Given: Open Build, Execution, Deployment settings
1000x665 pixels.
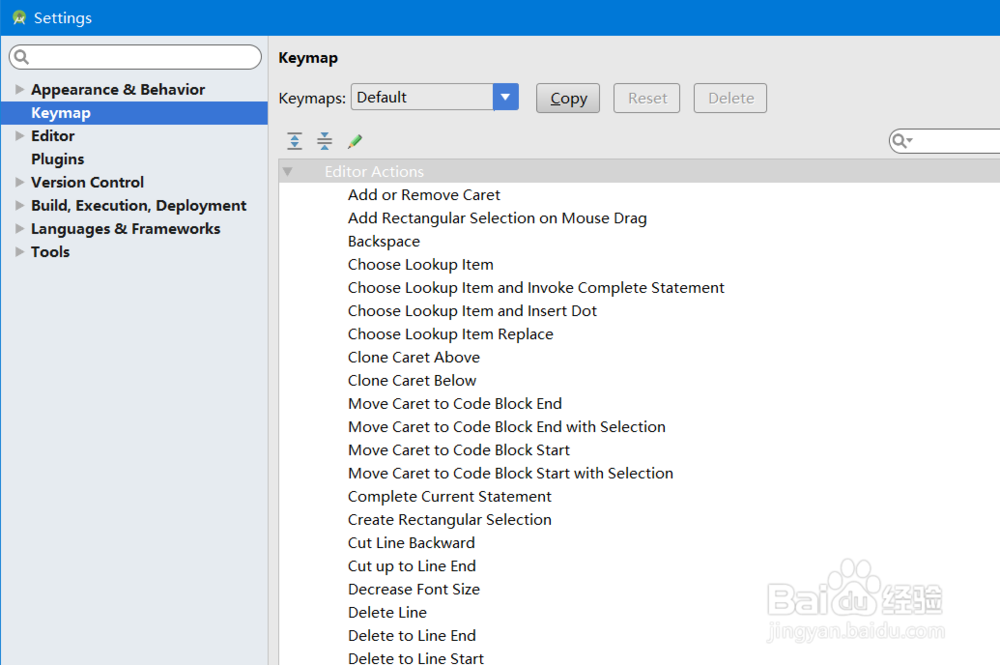Looking at the screenshot, I should pyautogui.click(x=138, y=205).
